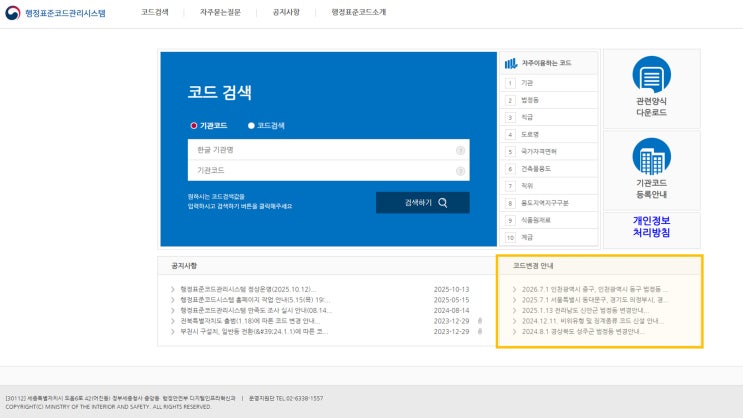Image resolution: width=743 pixels, height=418 pixels.
Task: Click the 자주이용하는 코드 header text
Action: [546, 63]
